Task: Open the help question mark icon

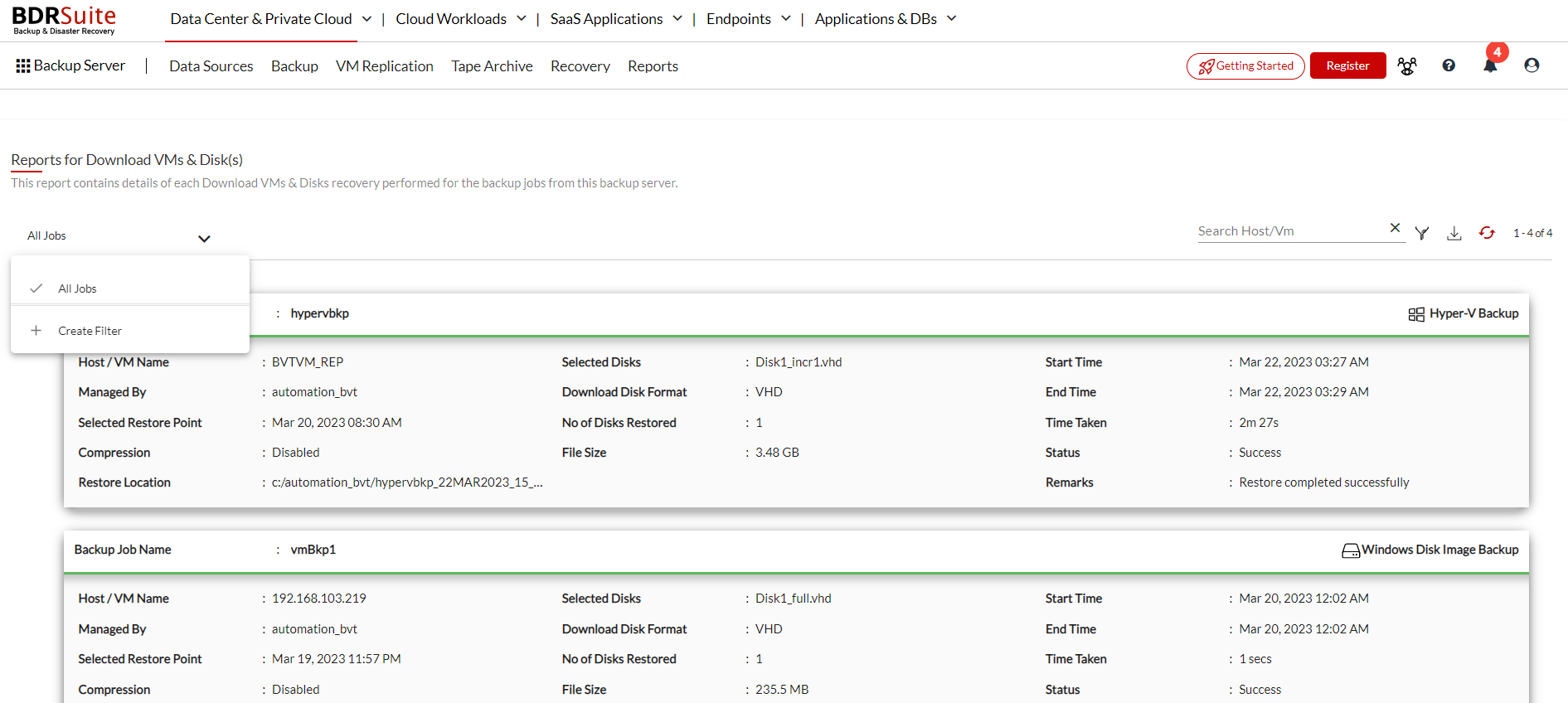Action: [1449, 65]
